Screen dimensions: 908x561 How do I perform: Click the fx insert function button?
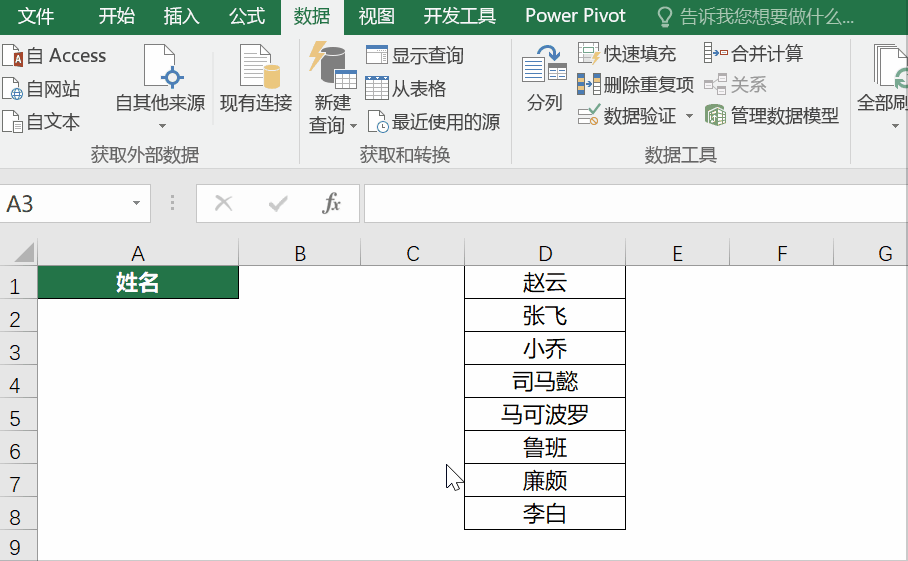[x=331, y=203]
